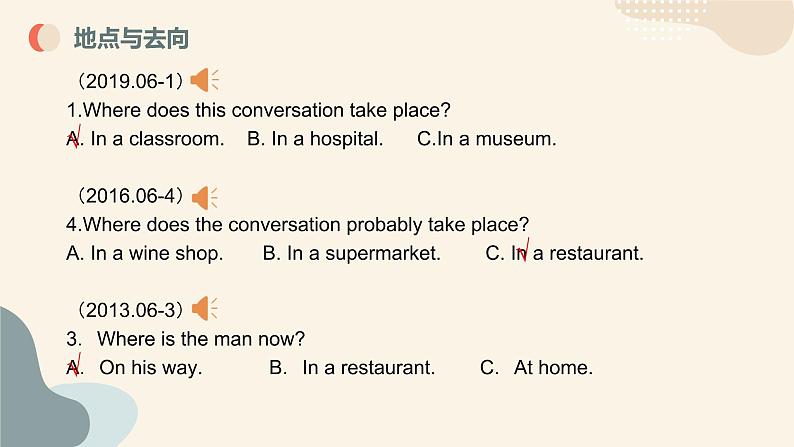Click the '地点与去向' slide title
This screenshot has width=794, height=447.
131,38
